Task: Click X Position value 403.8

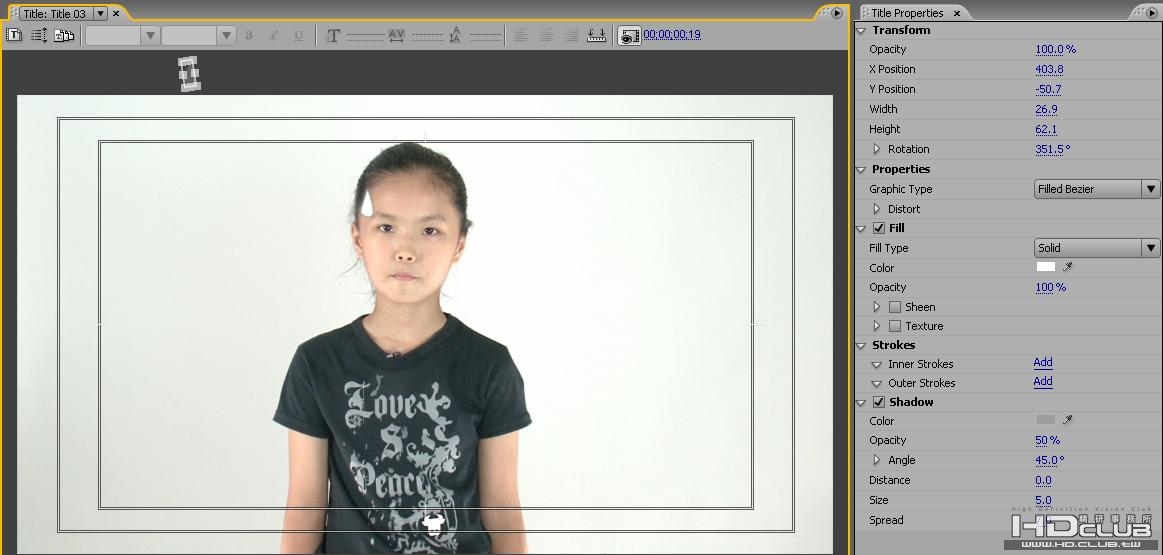Action: [x=1050, y=70]
